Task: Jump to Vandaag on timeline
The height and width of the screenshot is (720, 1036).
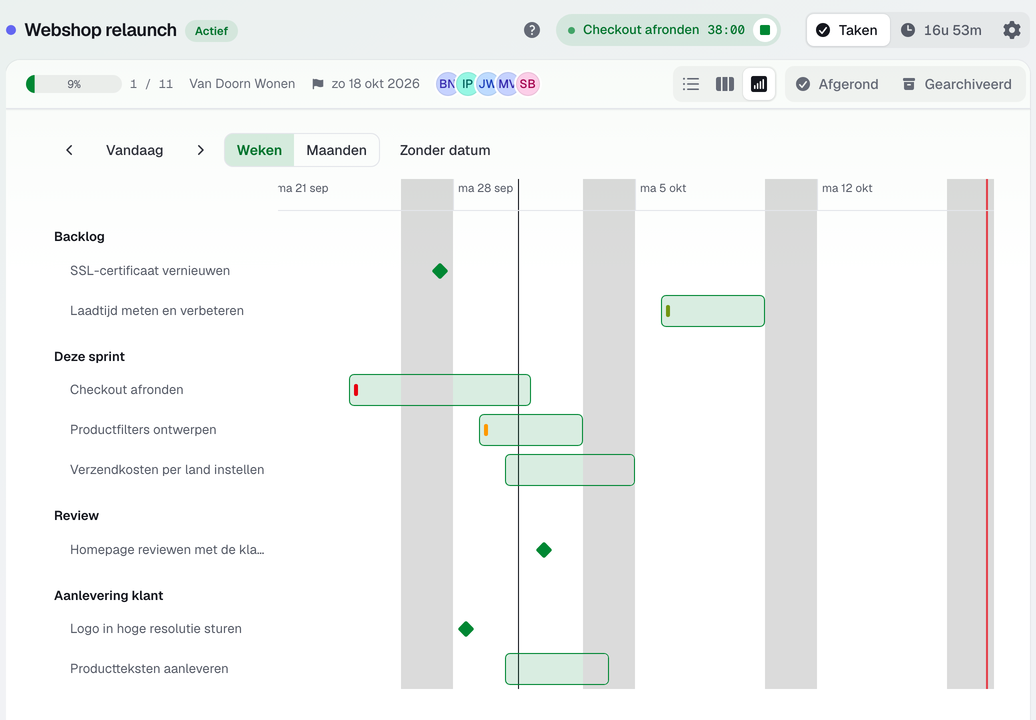Action: coord(135,150)
